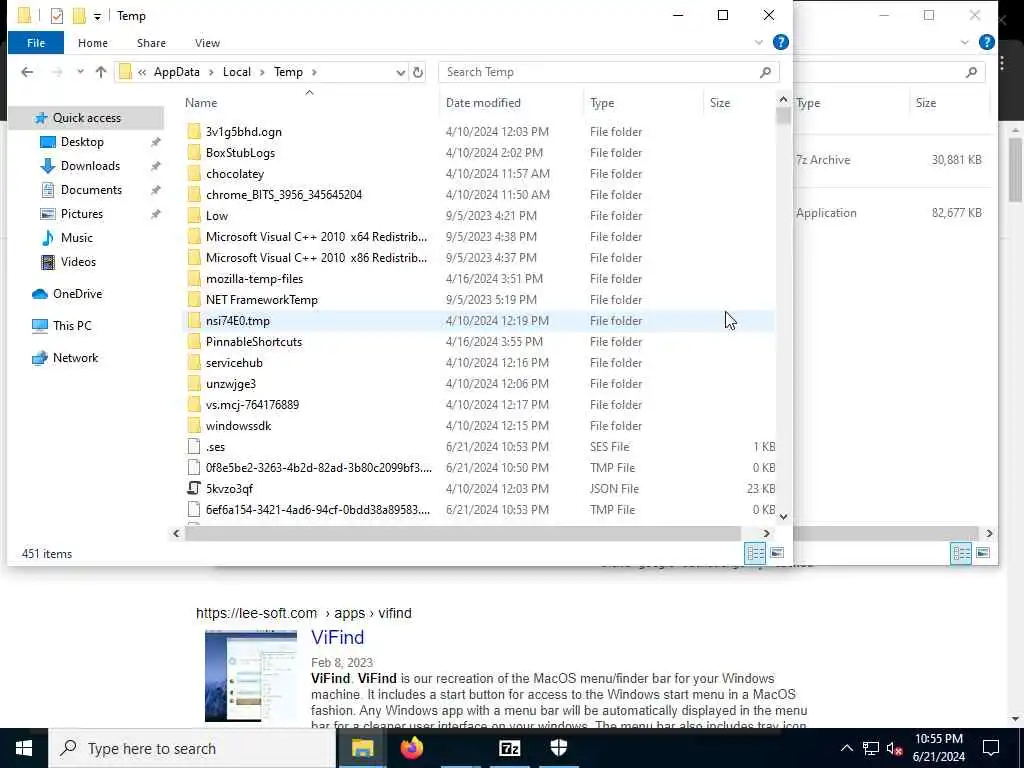Open Windows Security from taskbar
Screen dimensions: 1024x768
pos(558,748)
